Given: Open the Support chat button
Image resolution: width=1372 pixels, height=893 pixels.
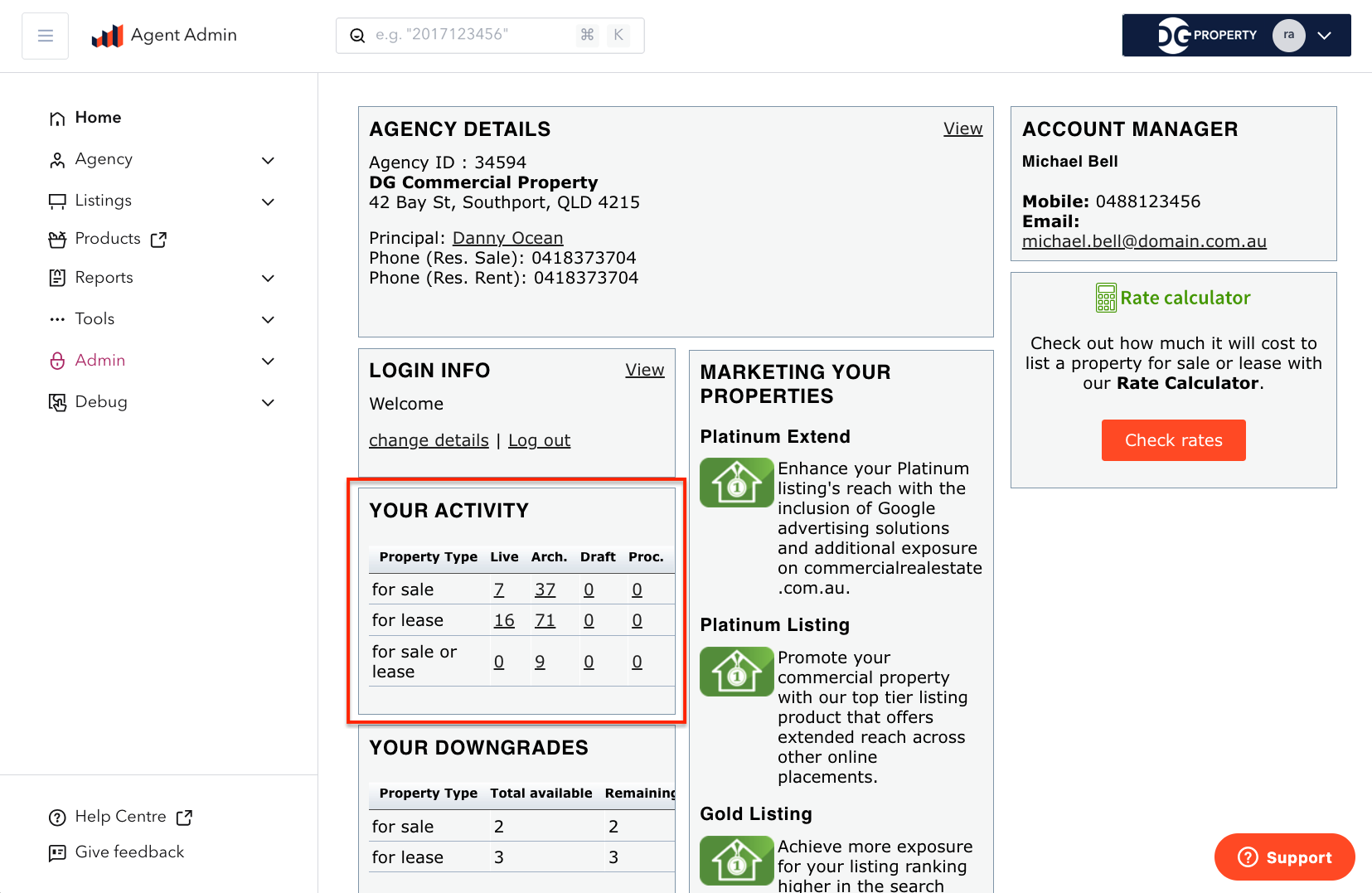Looking at the screenshot, I should click(x=1284, y=857).
